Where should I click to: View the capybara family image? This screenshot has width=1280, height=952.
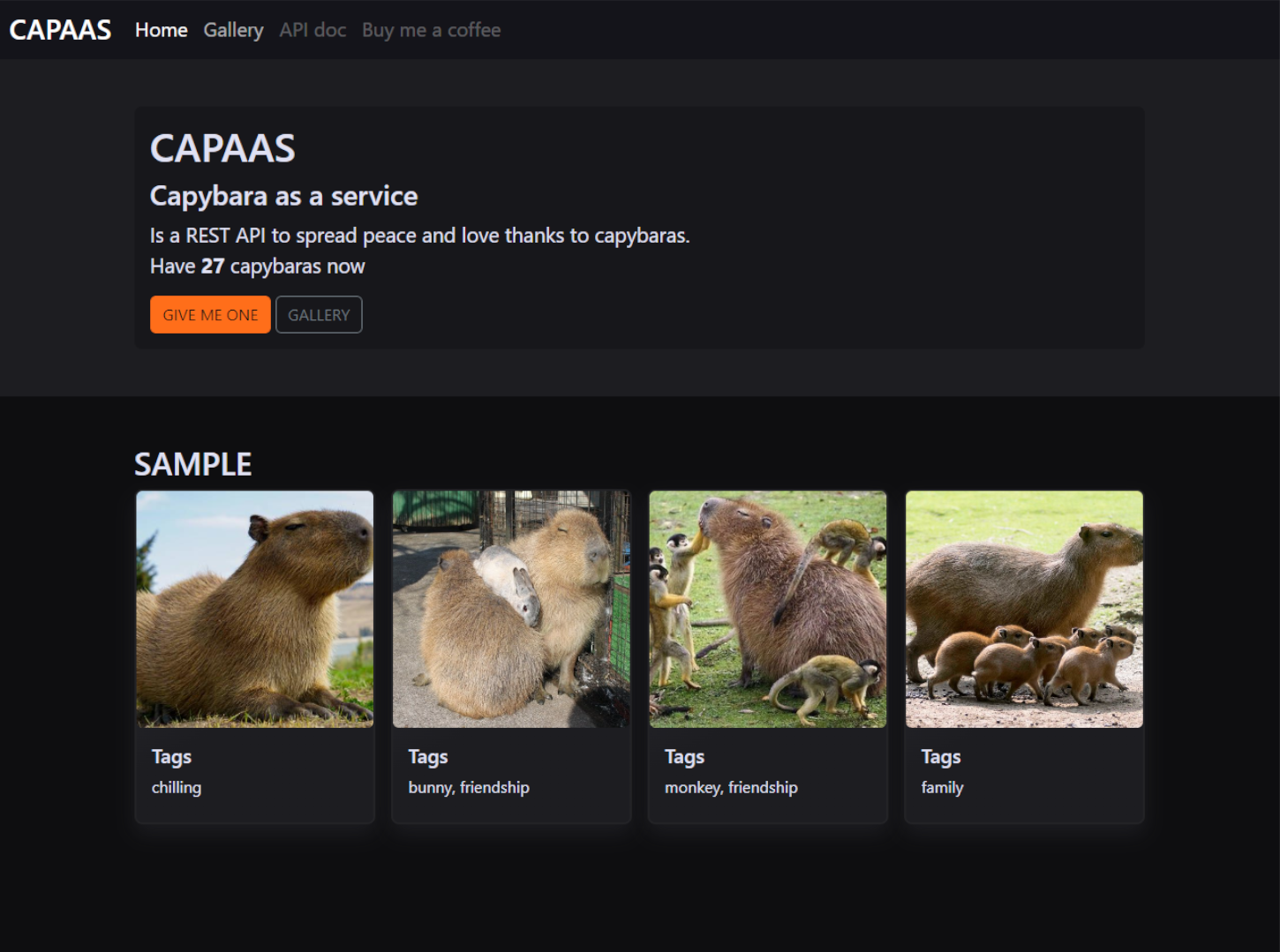click(x=1024, y=609)
